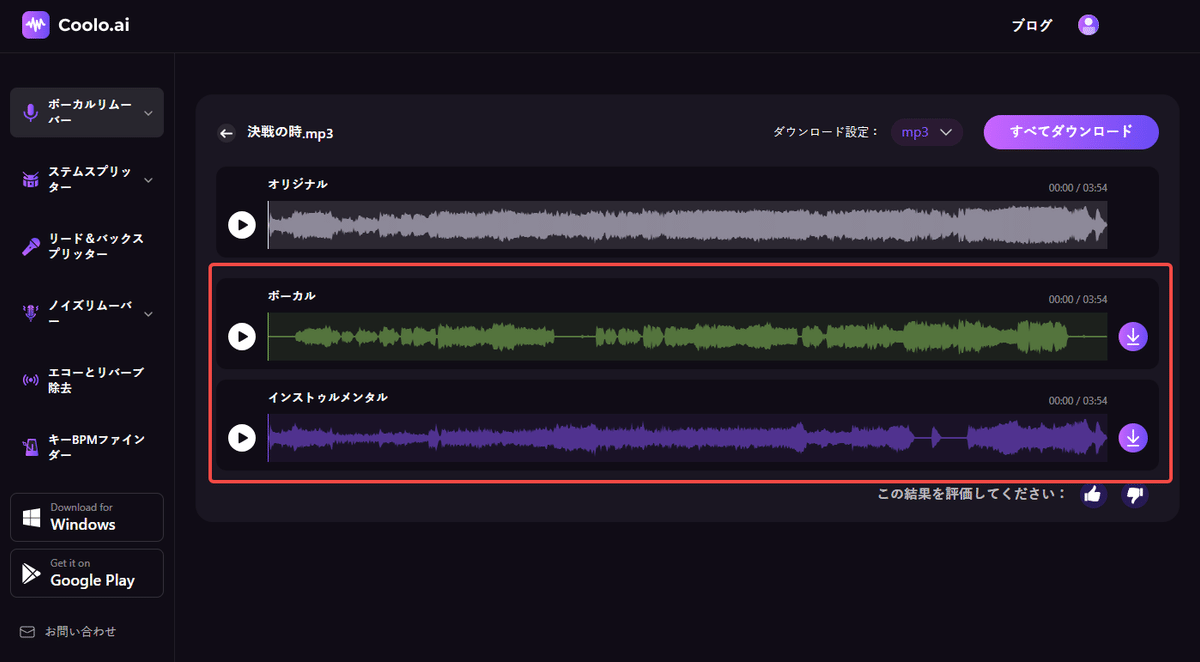The width and height of the screenshot is (1200, 662).
Task: Click the すべてダウンロード button
Action: point(1071,132)
